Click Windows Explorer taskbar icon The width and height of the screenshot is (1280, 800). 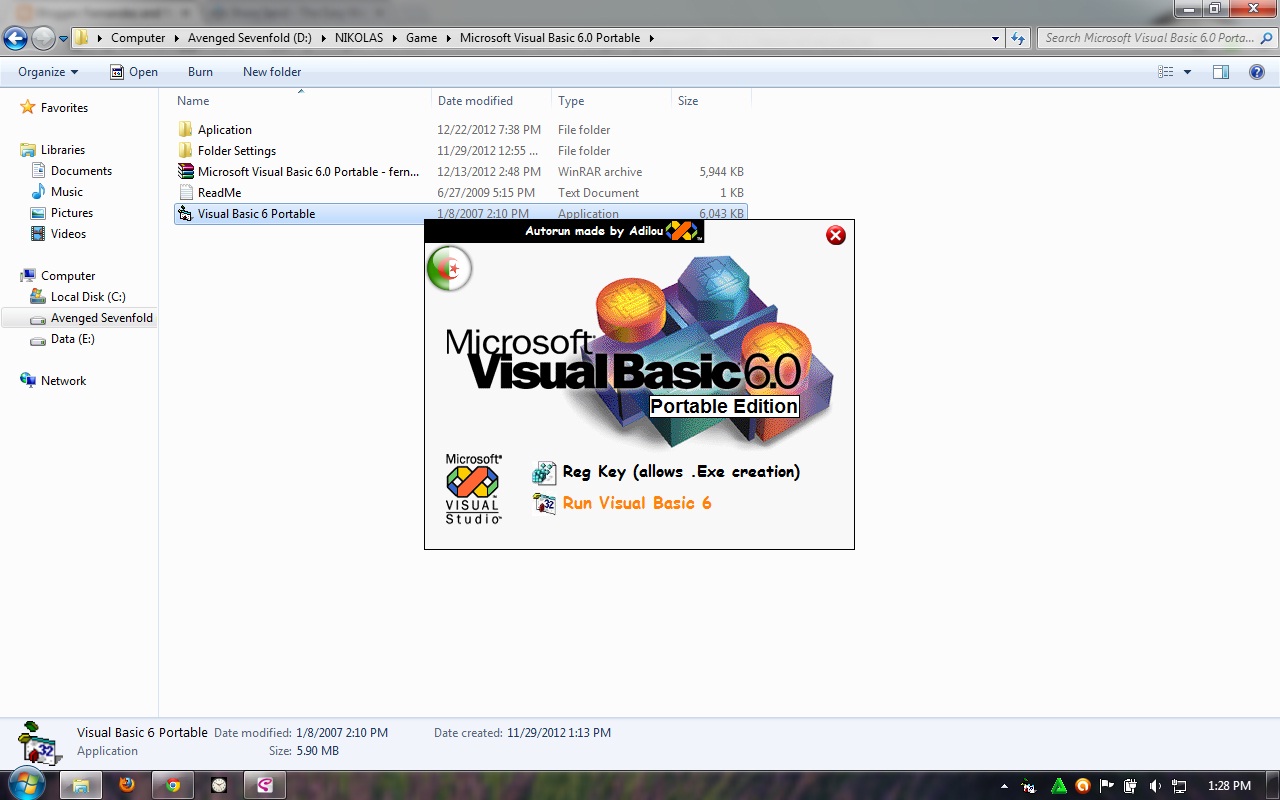coord(81,786)
